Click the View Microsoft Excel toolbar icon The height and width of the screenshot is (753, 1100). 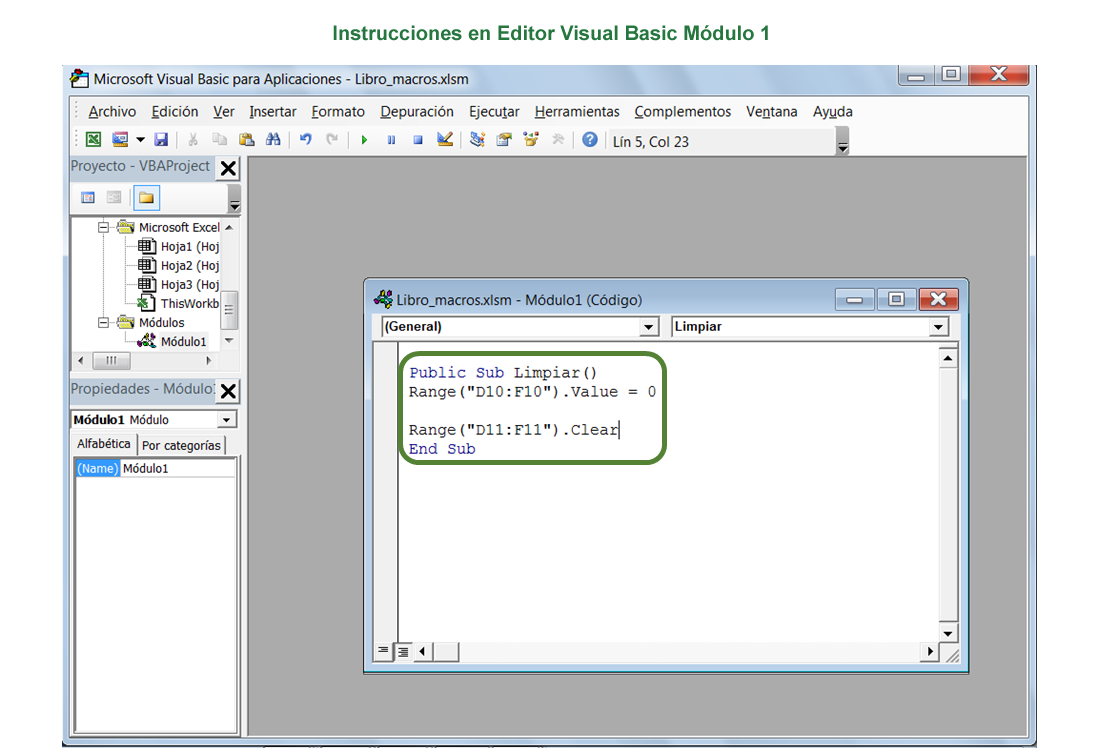pyautogui.click(x=93, y=140)
